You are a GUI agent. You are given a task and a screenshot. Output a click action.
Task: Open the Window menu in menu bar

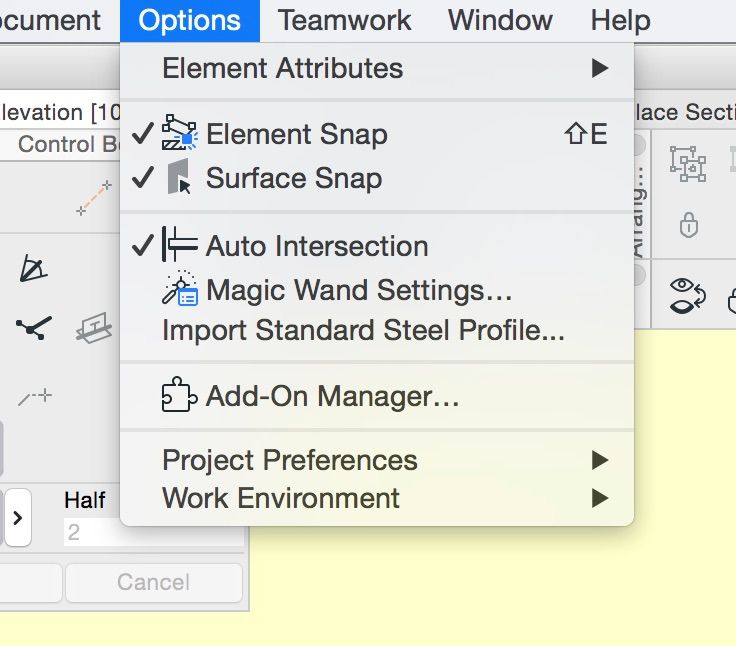[x=500, y=20]
